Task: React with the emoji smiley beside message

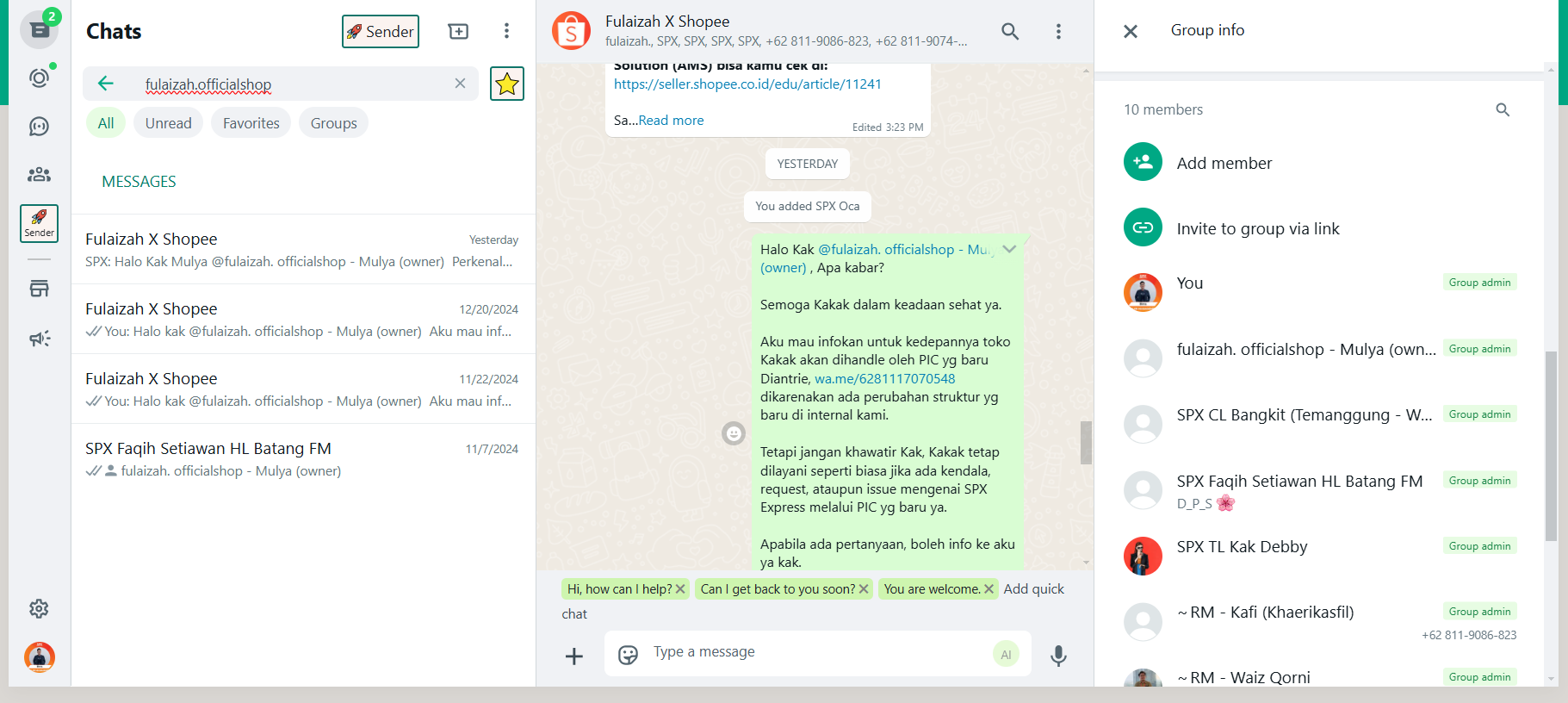Action: pyautogui.click(x=734, y=433)
